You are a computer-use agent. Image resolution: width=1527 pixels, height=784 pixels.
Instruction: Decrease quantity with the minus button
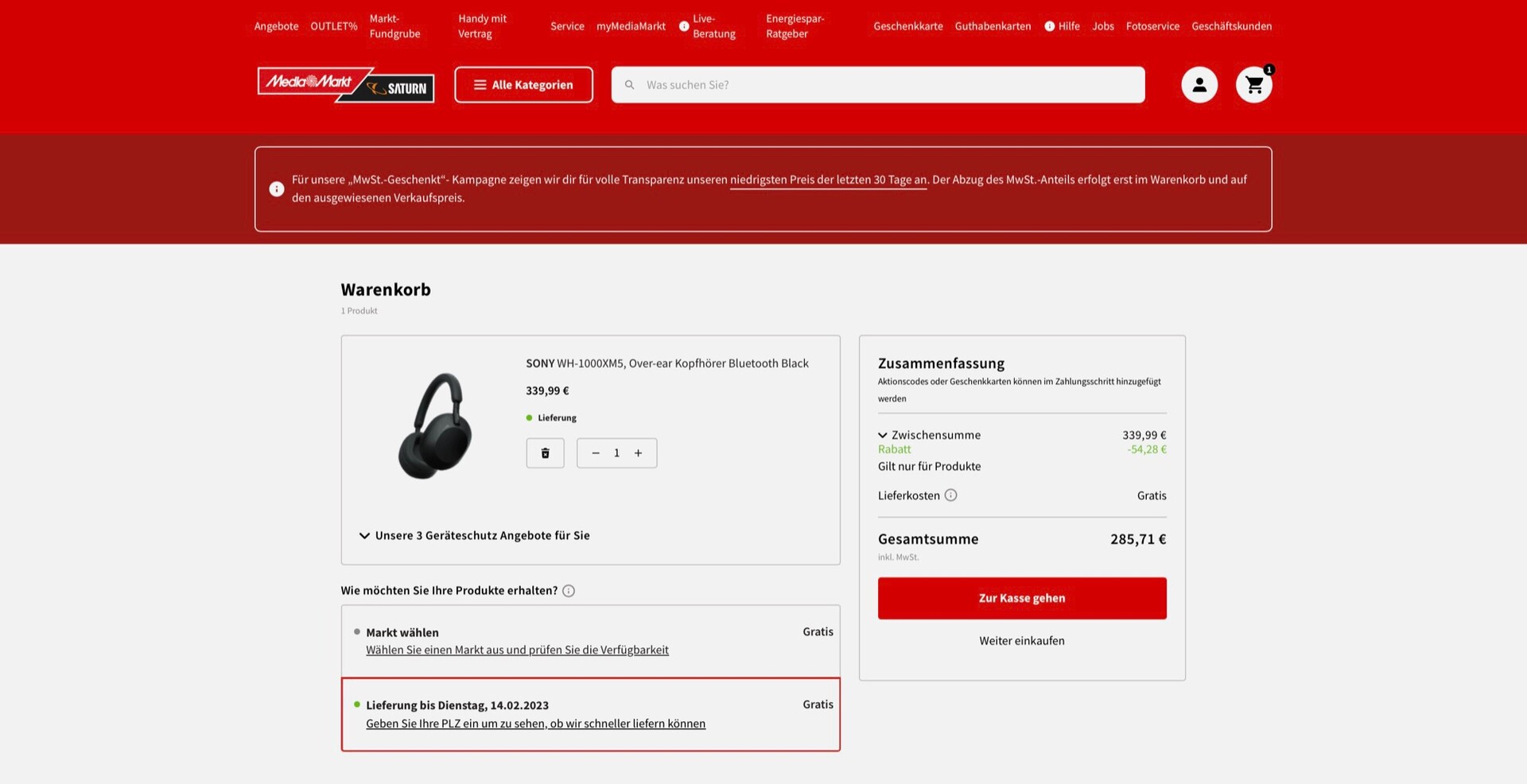[x=596, y=453]
